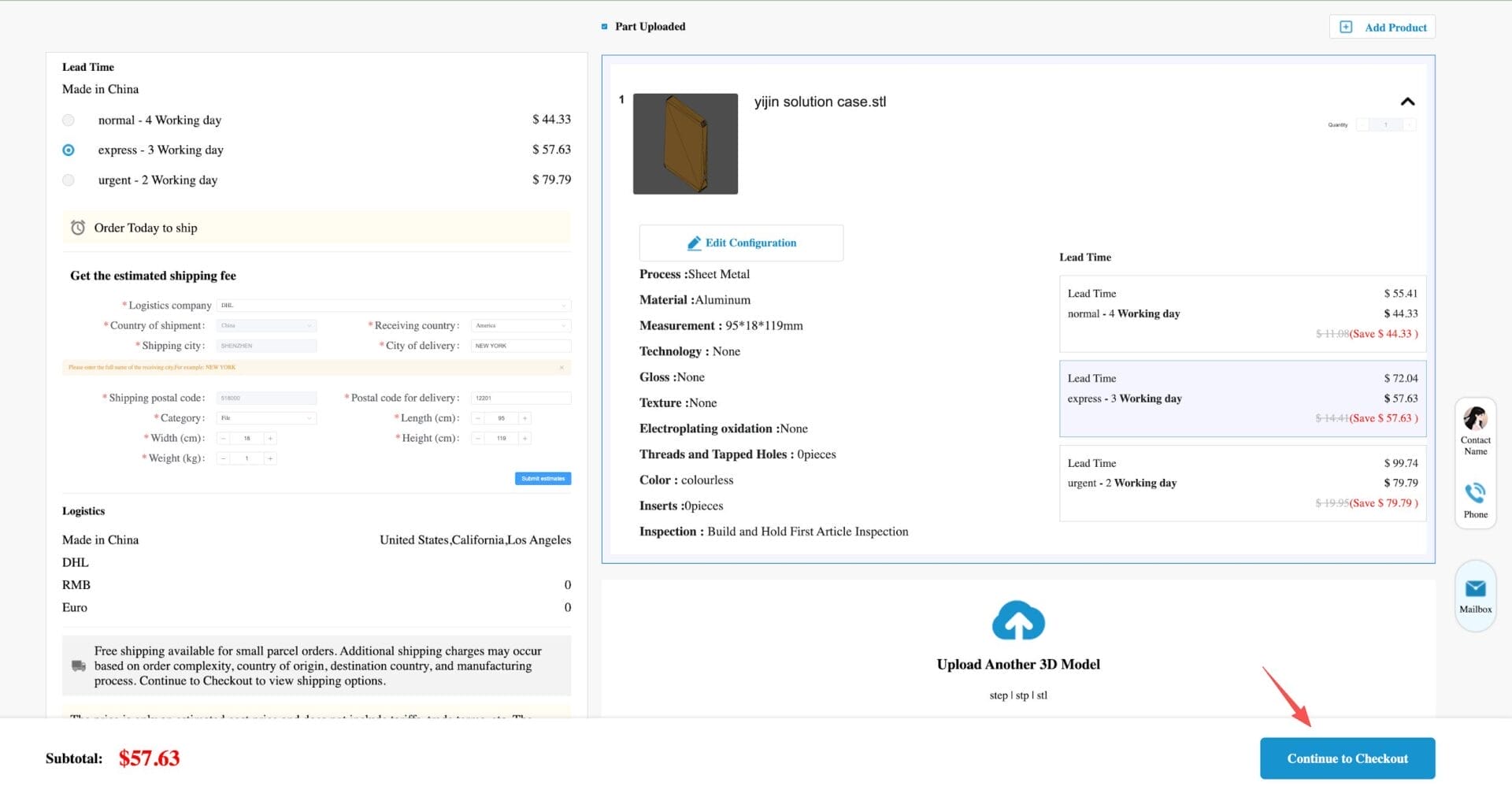Dismiss the receiving city warning message
Image resolution: width=1512 pixels, height=797 pixels.
click(561, 367)
